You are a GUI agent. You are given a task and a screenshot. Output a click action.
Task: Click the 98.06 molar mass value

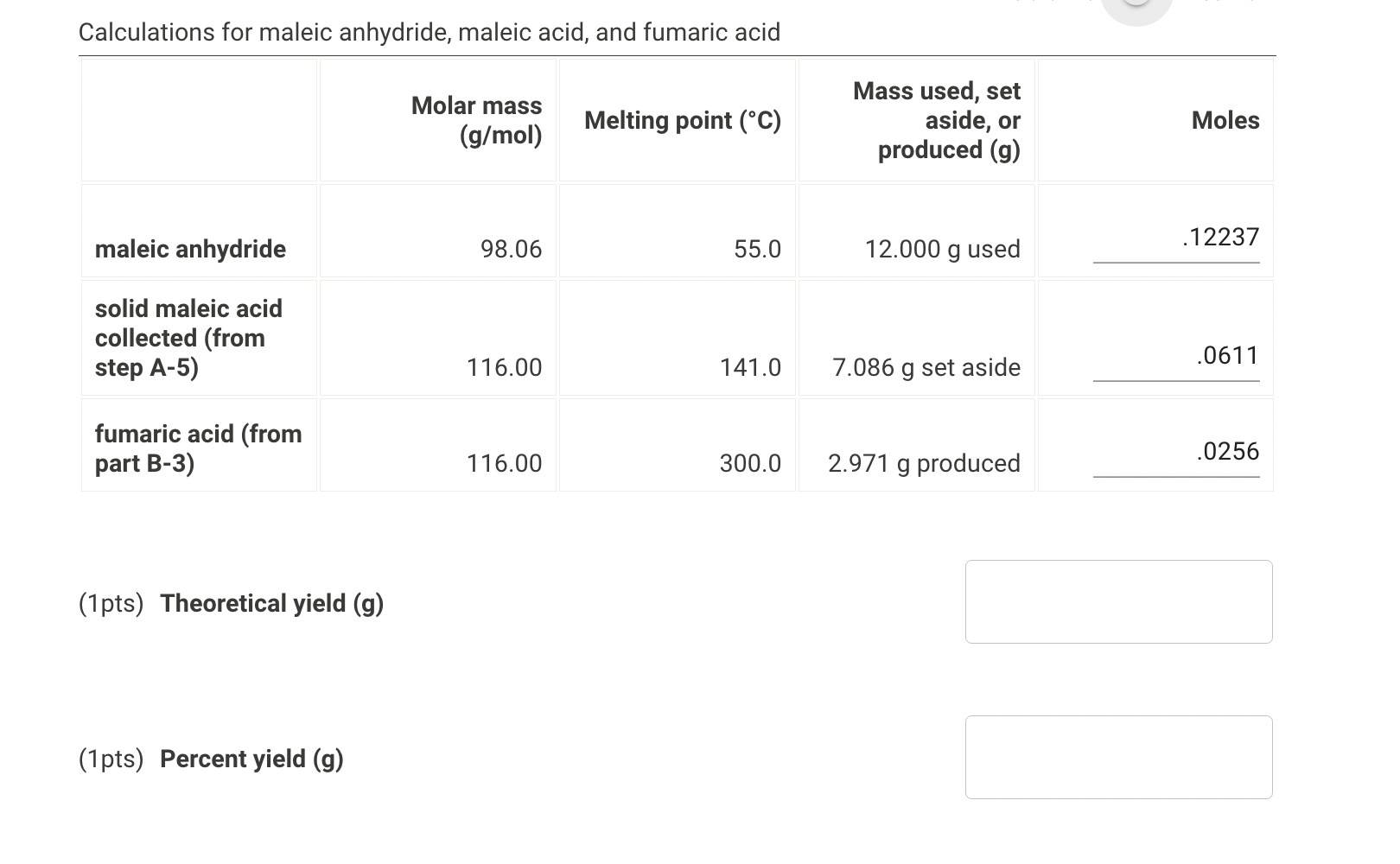(512, 249)
